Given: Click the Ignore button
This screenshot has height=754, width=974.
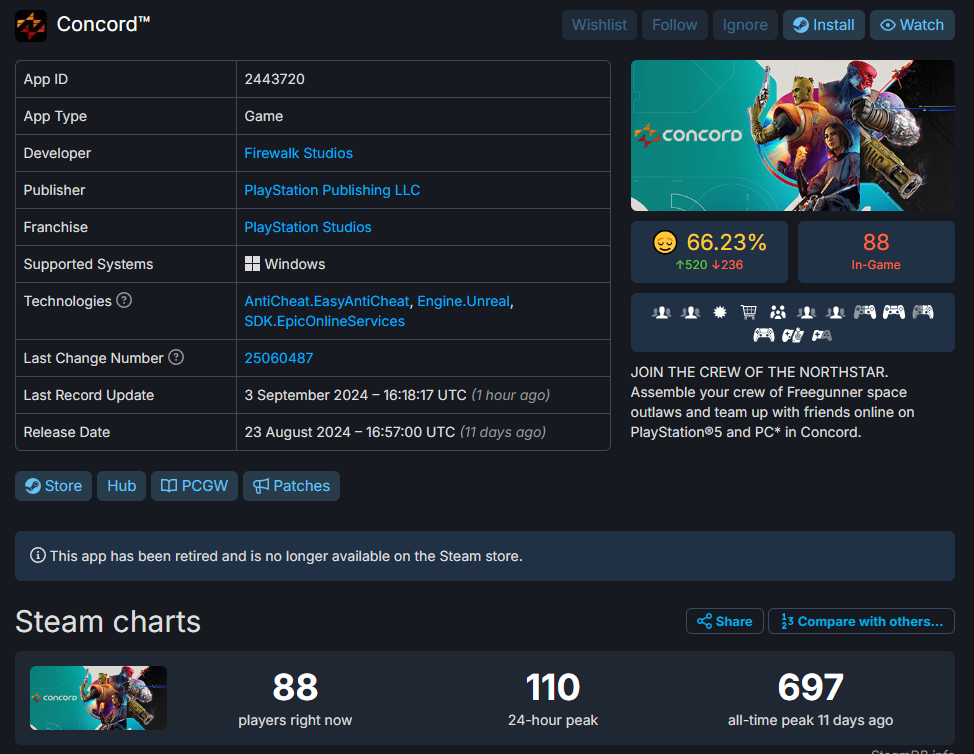Looking at the screenshot, I should (745, 25).
